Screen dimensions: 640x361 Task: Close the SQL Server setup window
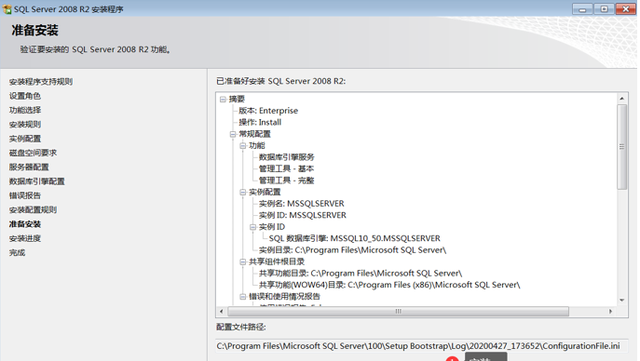[626, 9]
